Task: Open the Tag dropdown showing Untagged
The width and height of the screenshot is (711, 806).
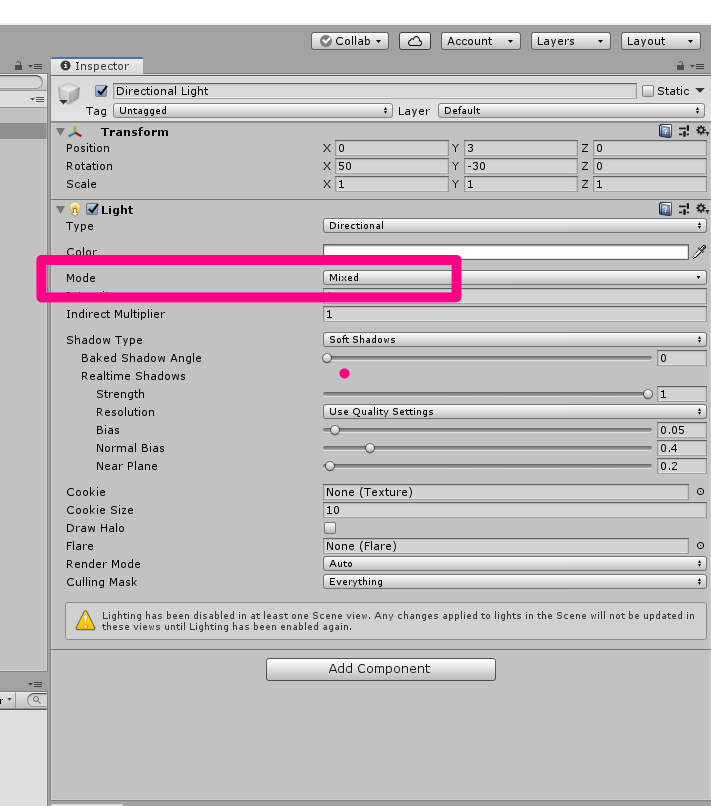Action: (x=252, y=111)
